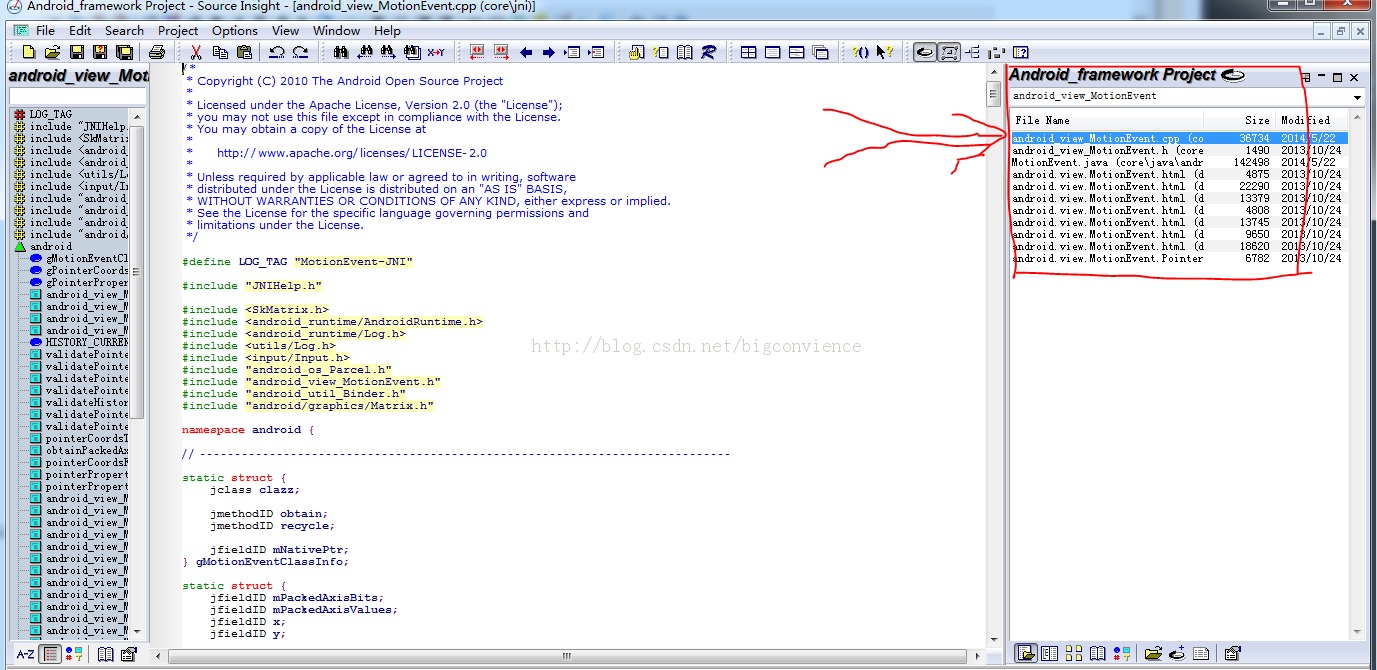
Task: Open the Options menu
Action: click(235, 30)
